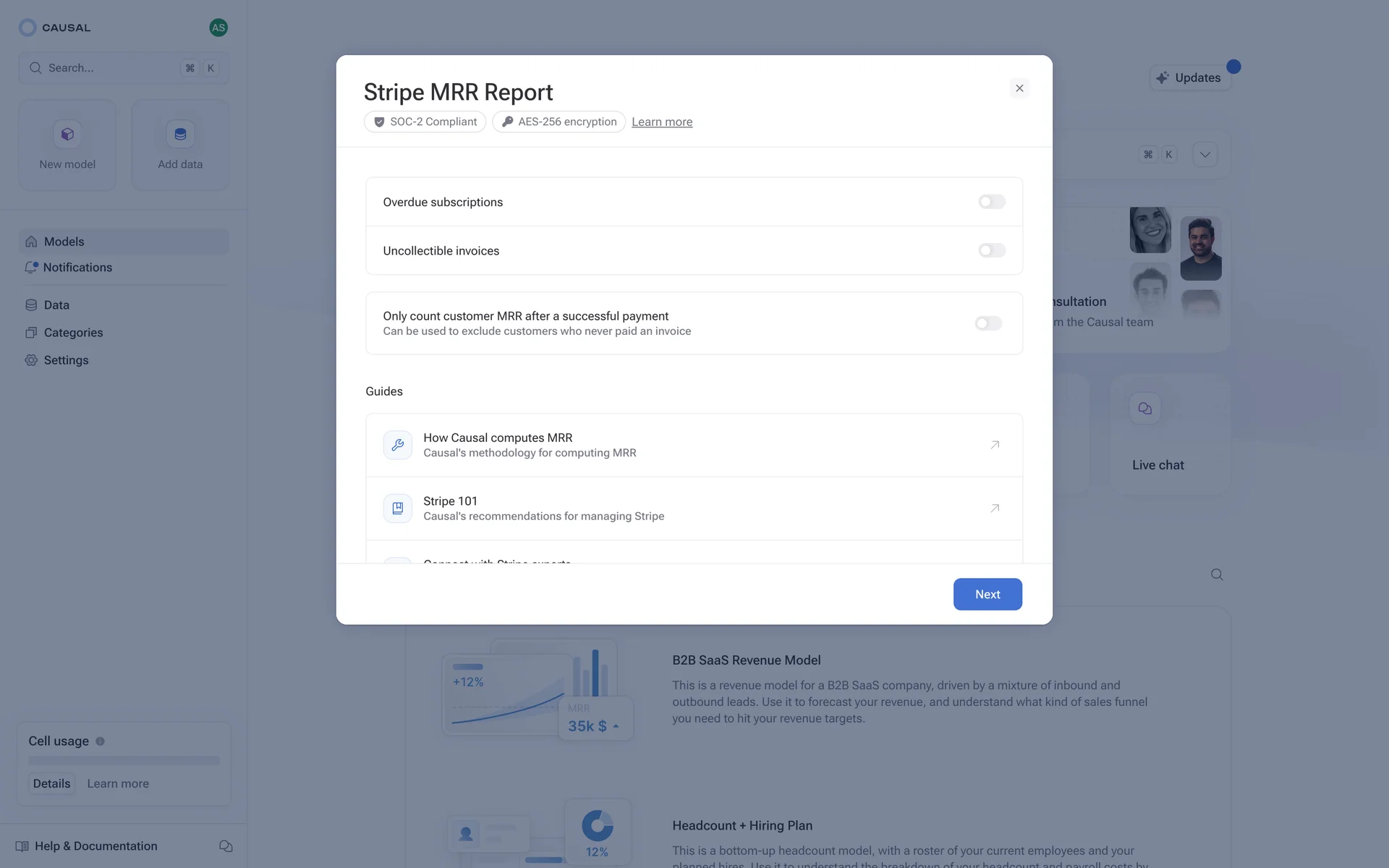This screenshot has height=868, width=1389.
Task: Click the Add data database icon
Action: coord(180,135)
